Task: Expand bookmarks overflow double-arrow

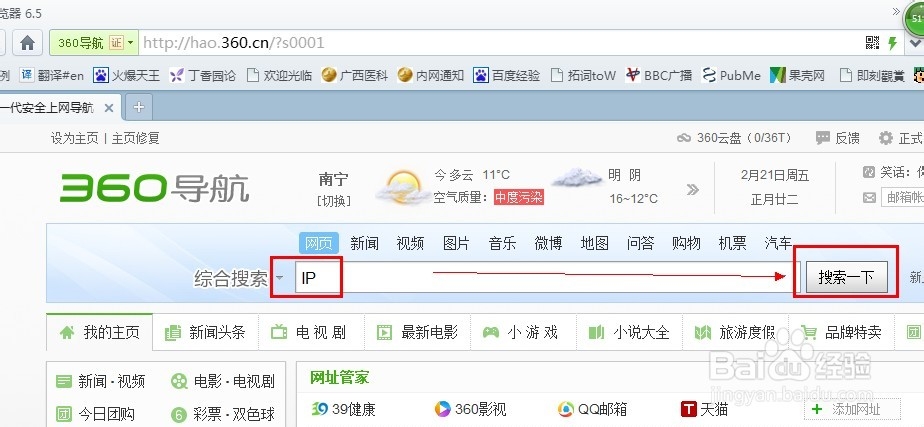Action: tap(896, 11)
